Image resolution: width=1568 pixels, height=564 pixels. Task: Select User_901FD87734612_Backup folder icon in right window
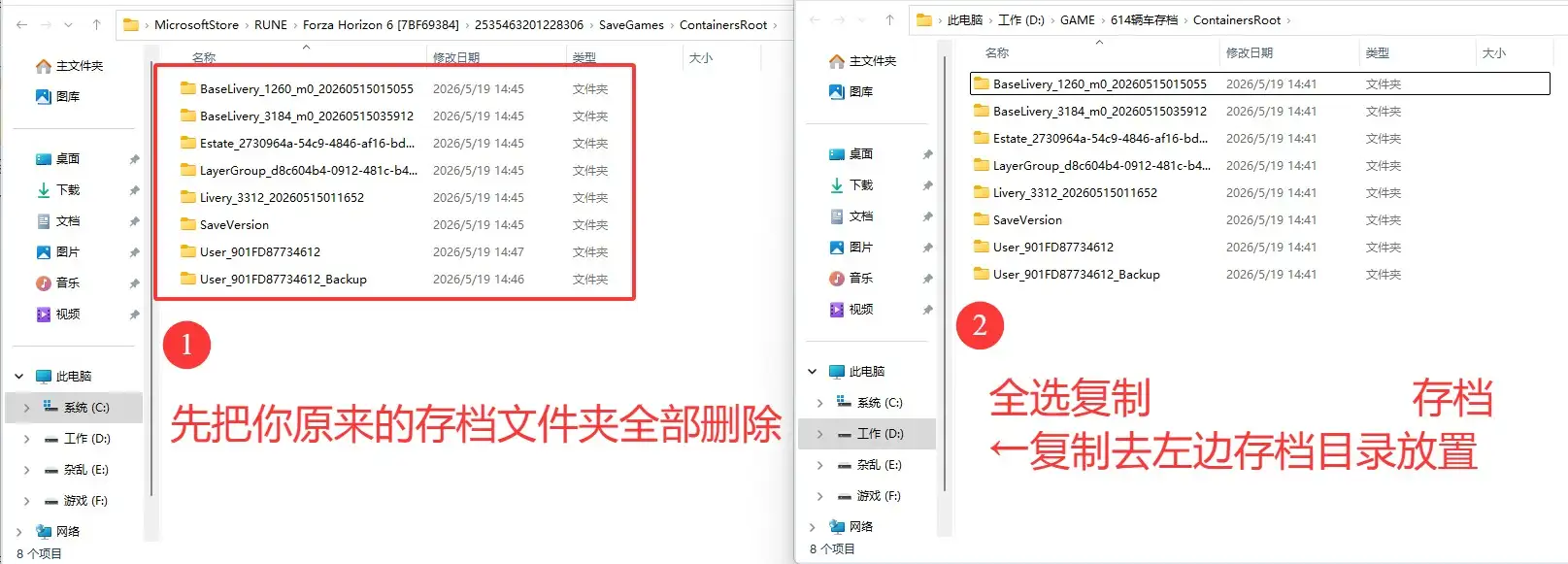click(x=982, y=274)
